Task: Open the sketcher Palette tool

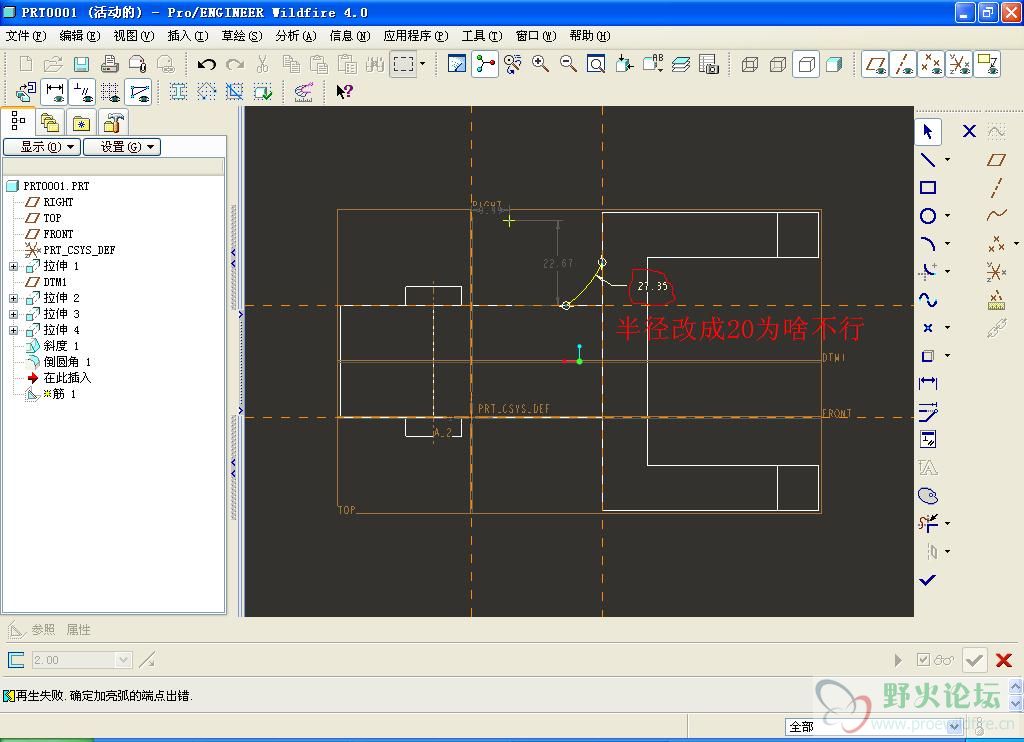Action: click(928, 496)
